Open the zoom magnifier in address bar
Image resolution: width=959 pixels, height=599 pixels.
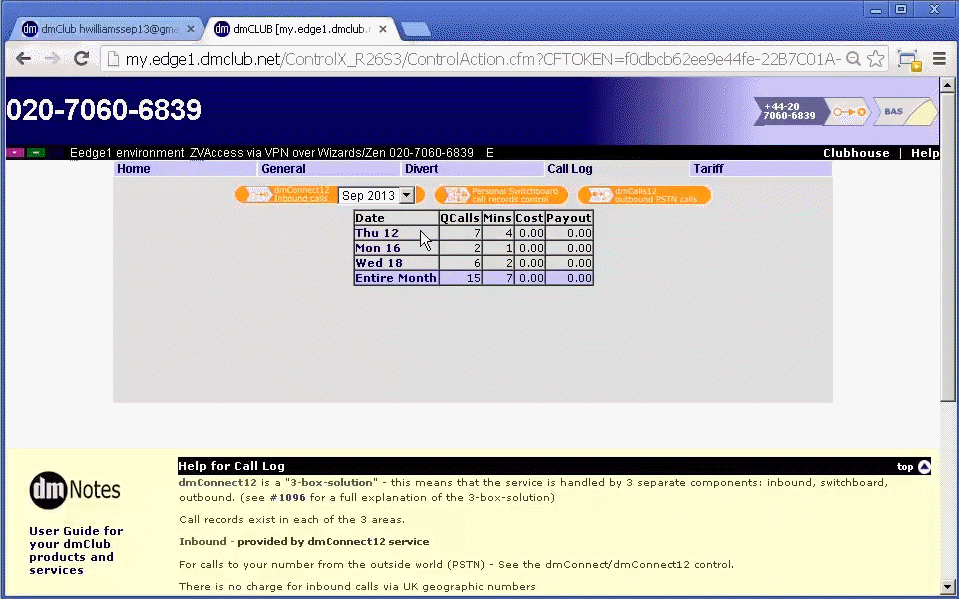854,59
